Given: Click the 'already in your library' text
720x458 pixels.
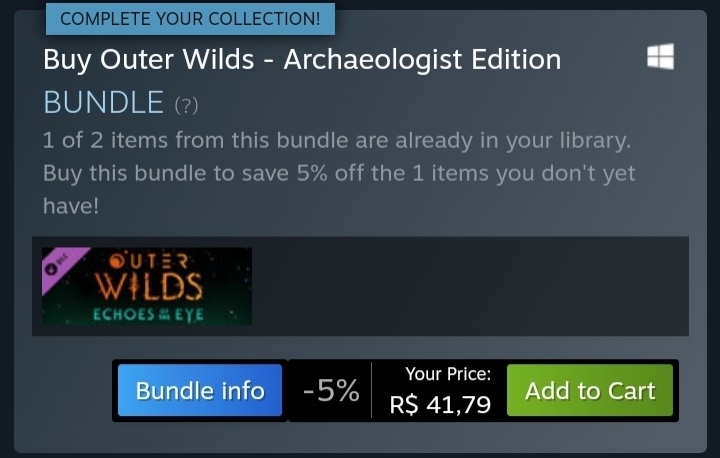Looking at the screenshot, I should pyautogui.click(x=513, y=140).
